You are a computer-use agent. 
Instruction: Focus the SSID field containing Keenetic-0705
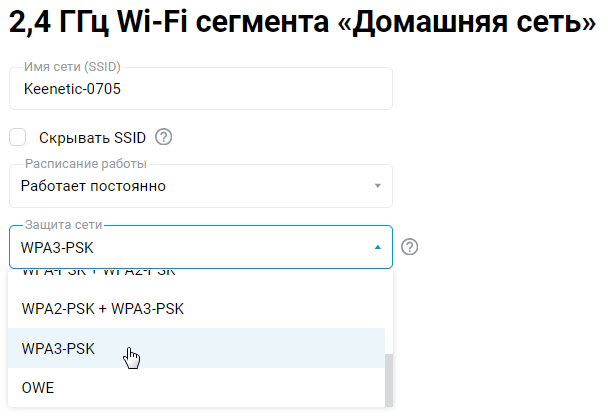[200, 89]
